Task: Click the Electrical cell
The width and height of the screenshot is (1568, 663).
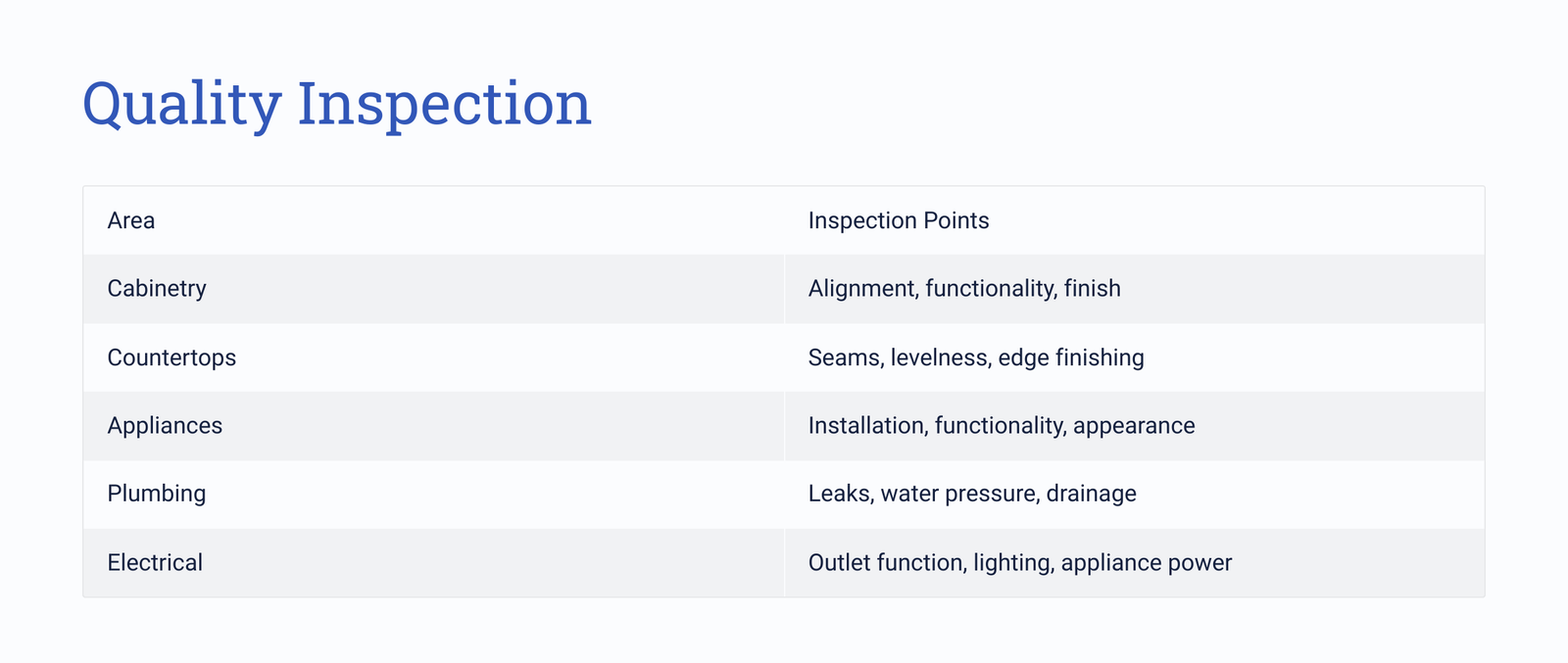Action: (x=434, y=563)
